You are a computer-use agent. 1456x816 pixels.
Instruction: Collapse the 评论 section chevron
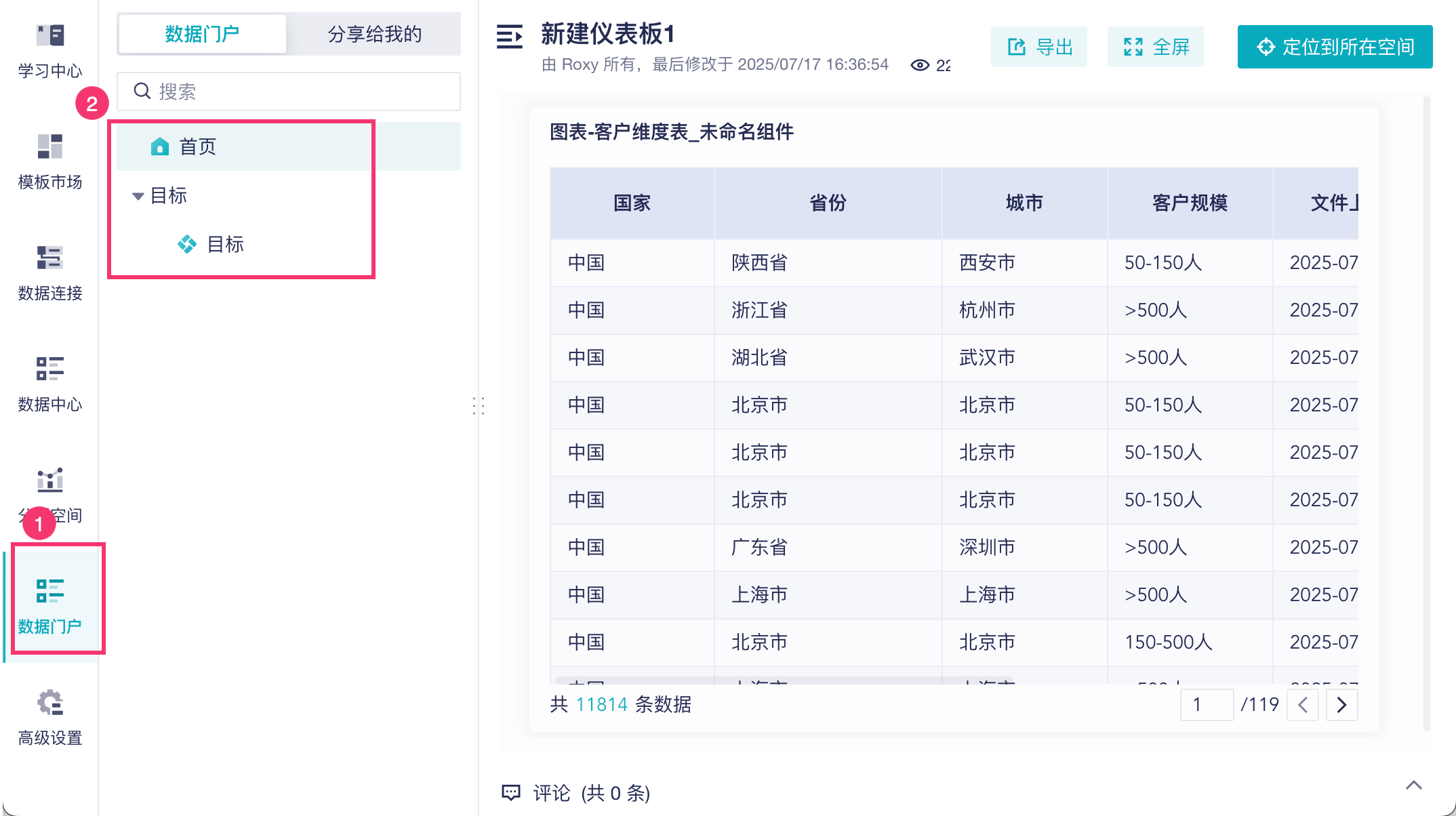1413,786
